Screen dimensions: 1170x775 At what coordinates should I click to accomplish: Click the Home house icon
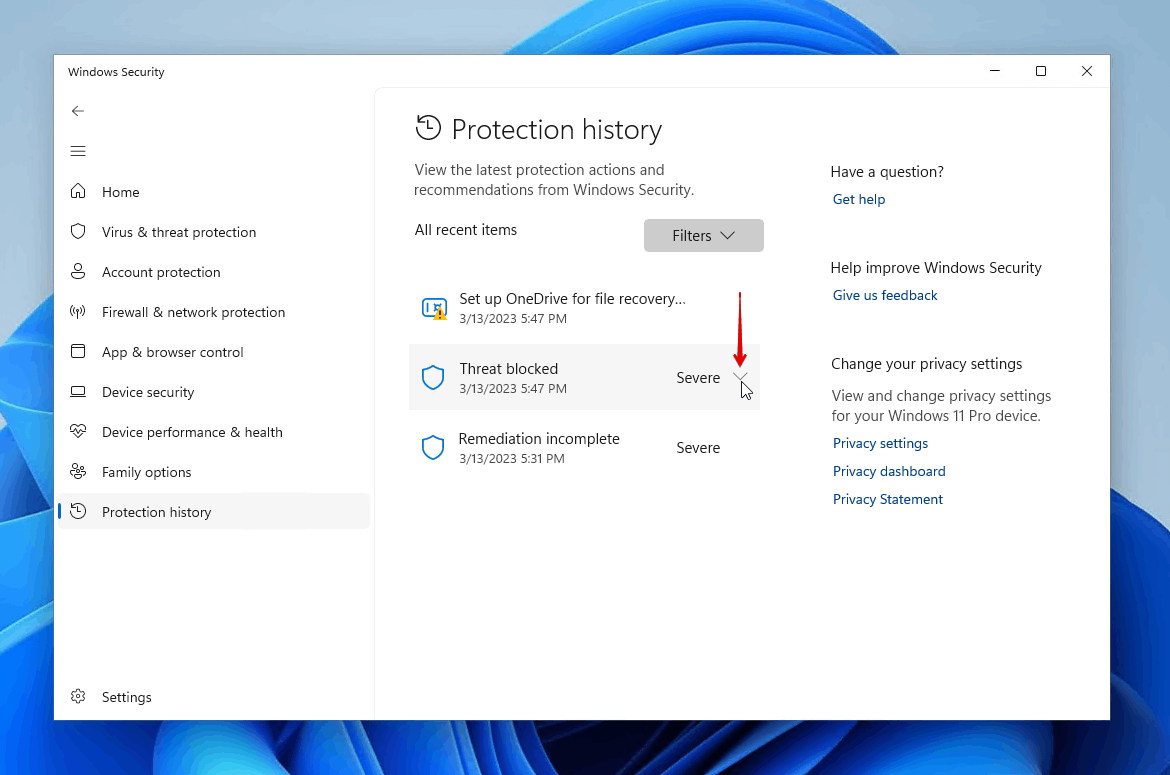pos(78,191)
